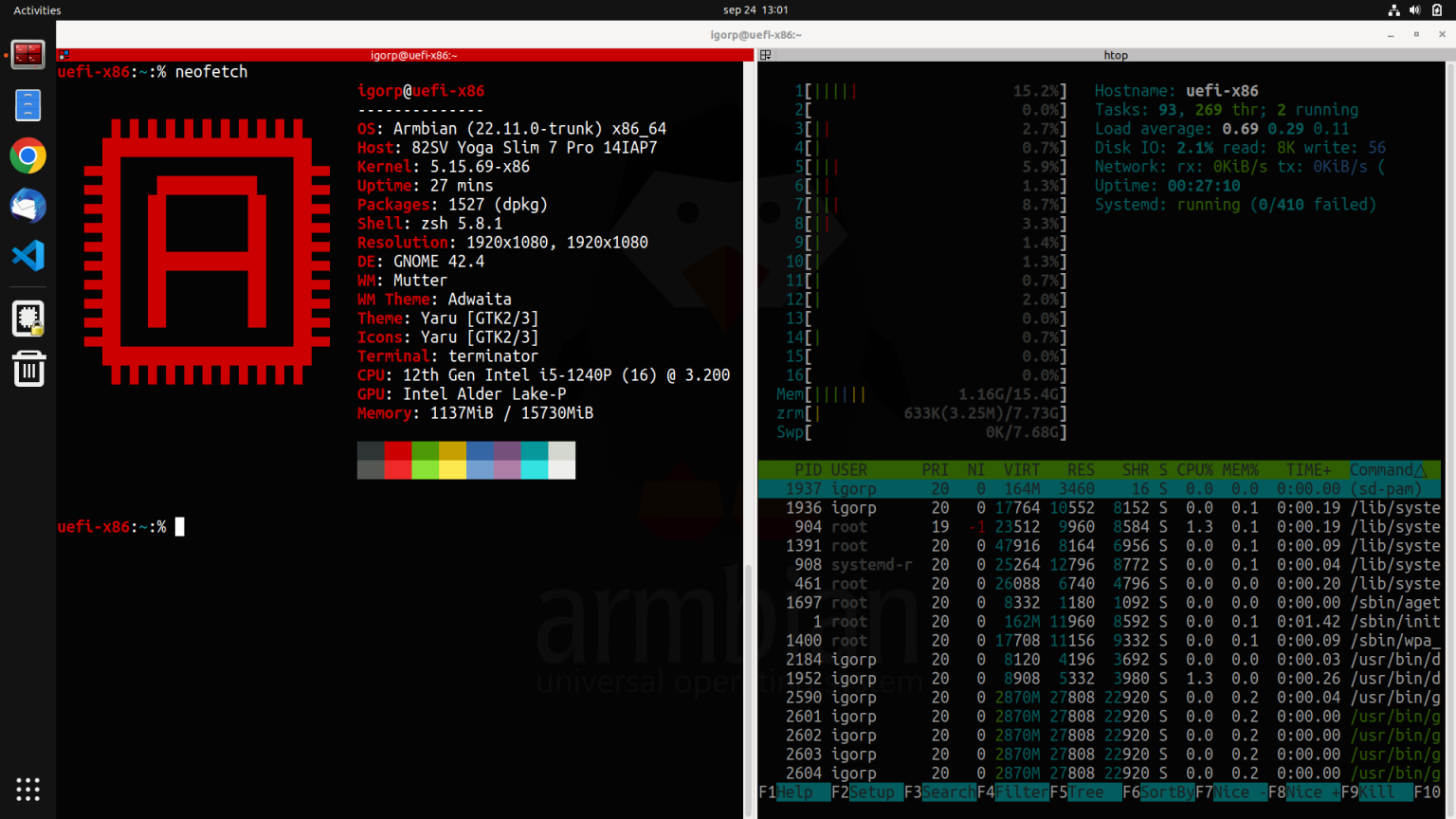Open Terminator terminal from the dock
This screenshot has height=819, width=1456.
[27, 54]
